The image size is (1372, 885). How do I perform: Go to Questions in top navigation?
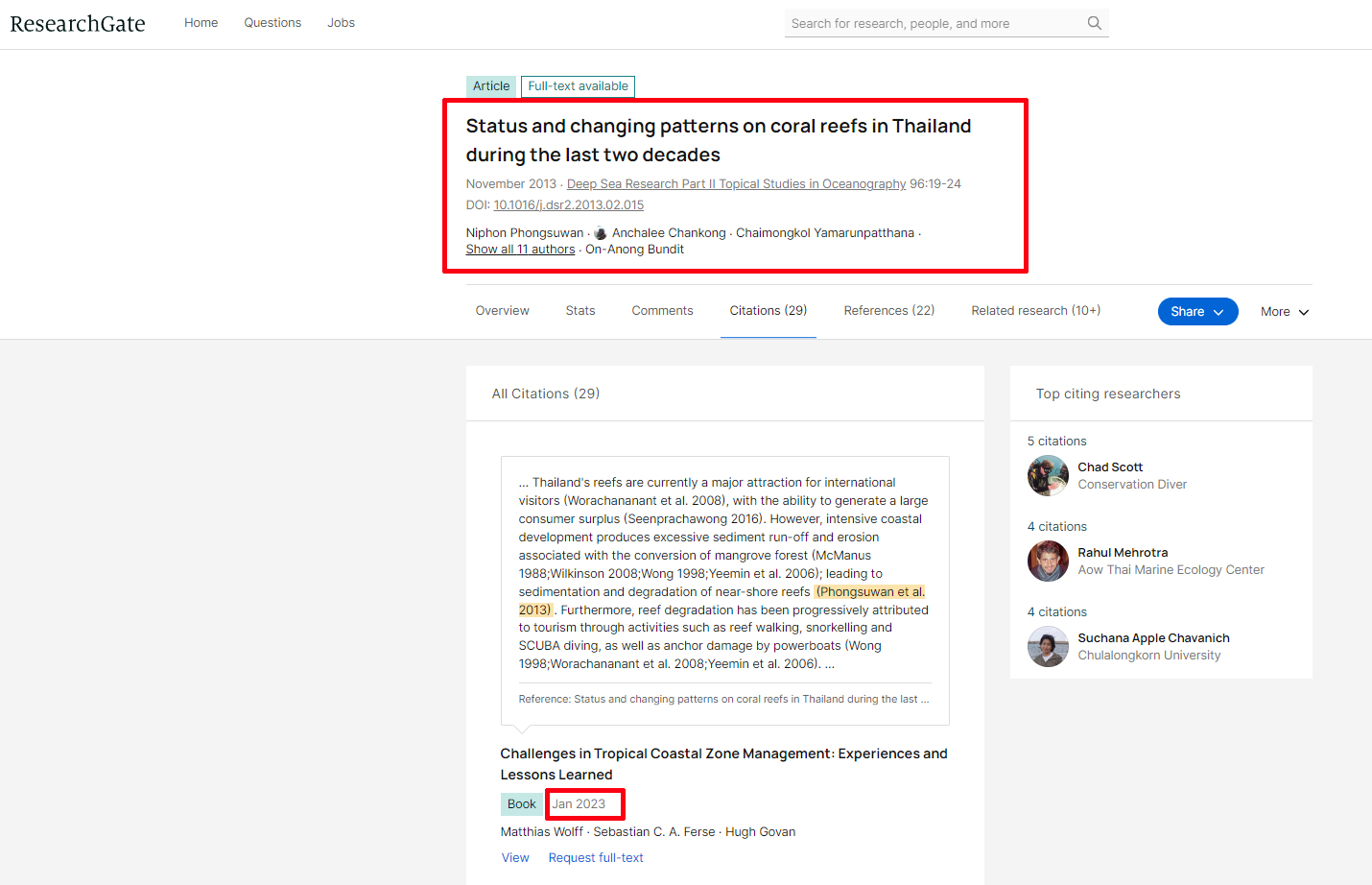coord(272,23)
